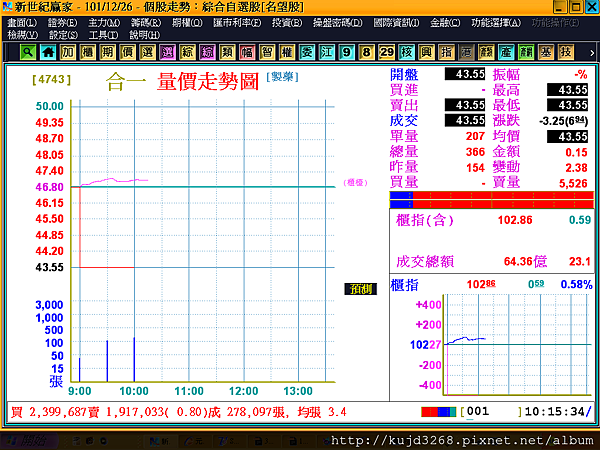Go to the home screen icon
Image resolution: width=600 pixels, height=450 pixels.
(48, 52)
